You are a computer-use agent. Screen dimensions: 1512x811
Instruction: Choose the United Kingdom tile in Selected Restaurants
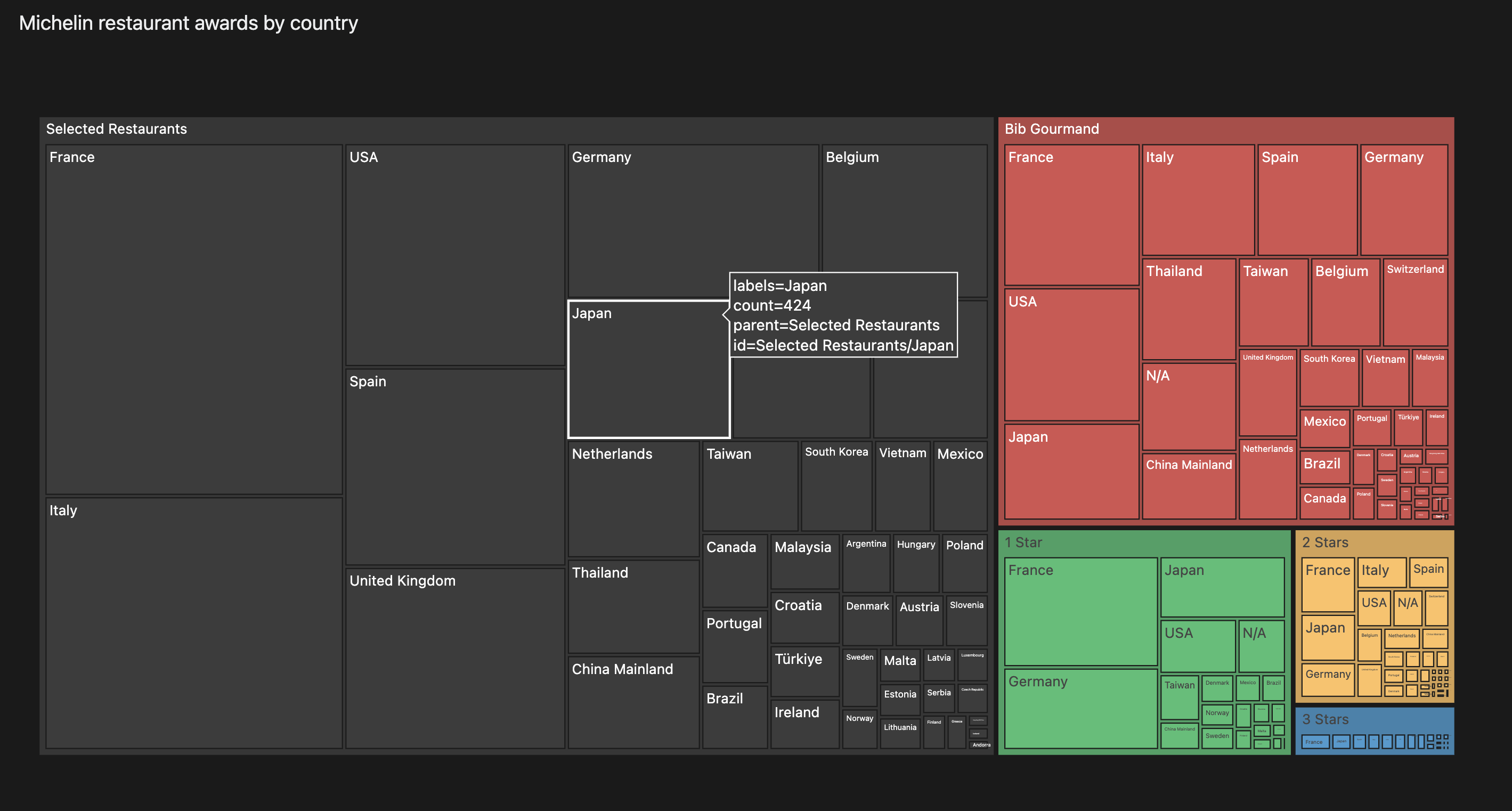point(455,658)
